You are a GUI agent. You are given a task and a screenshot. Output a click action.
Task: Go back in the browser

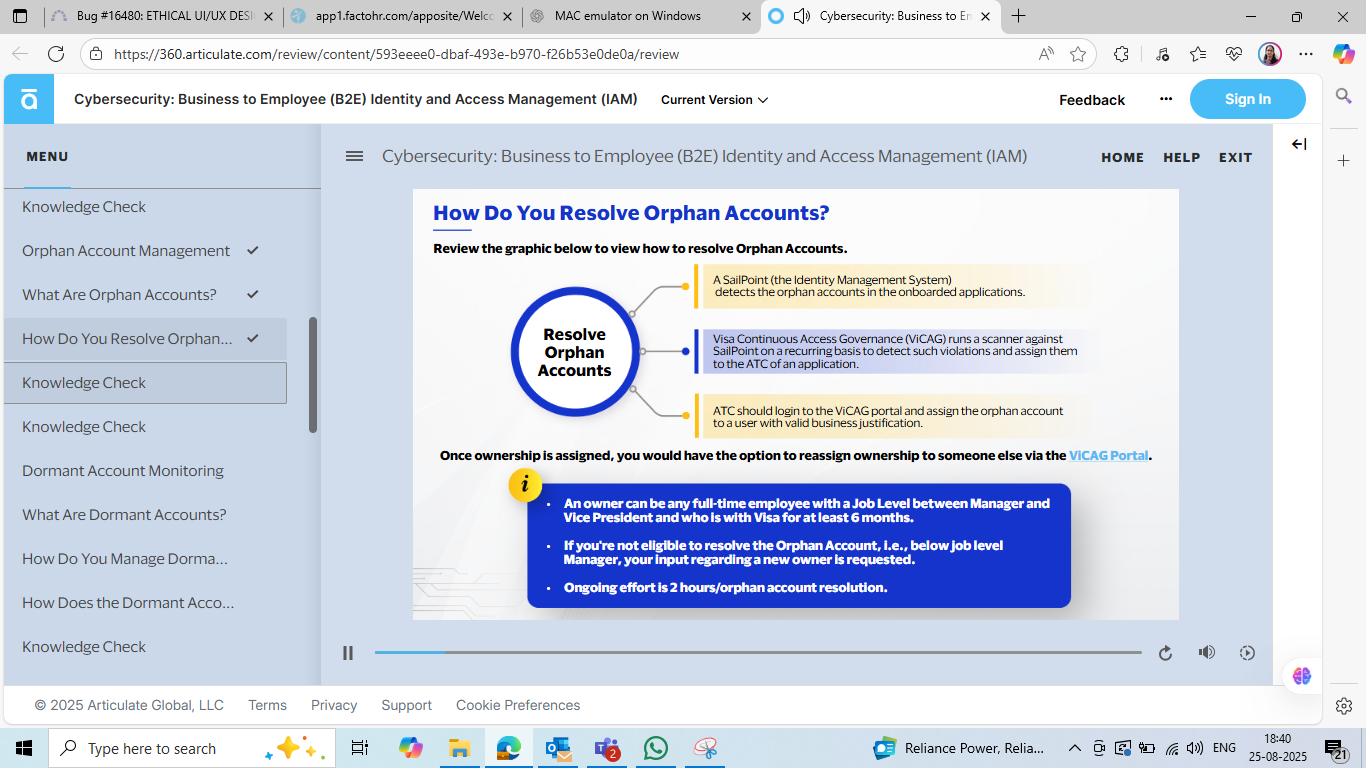(20, 54)
